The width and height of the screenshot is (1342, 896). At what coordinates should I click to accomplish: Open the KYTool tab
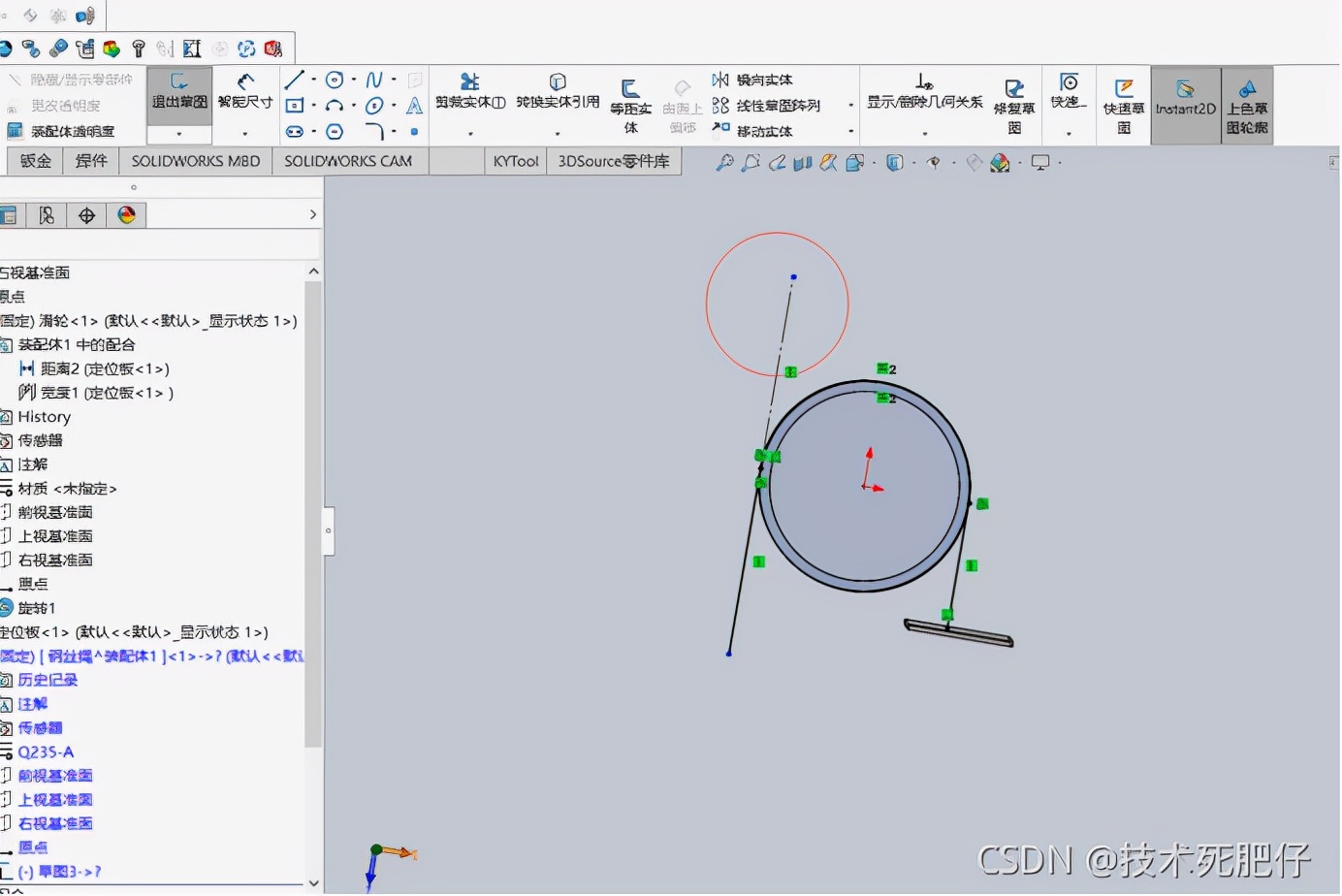pos(515,161)
